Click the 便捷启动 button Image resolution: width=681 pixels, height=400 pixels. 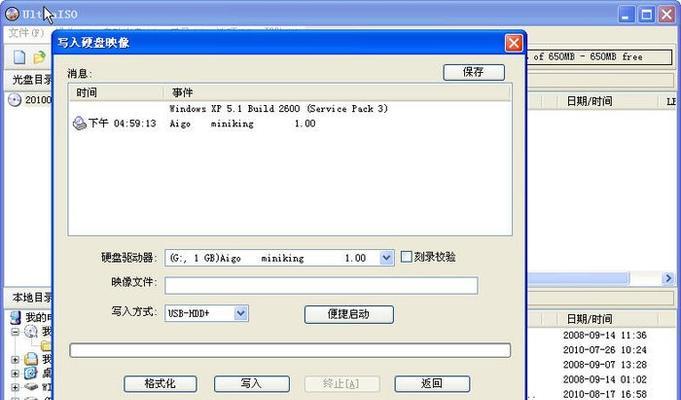pyautogui.click(x=349, y=314)
